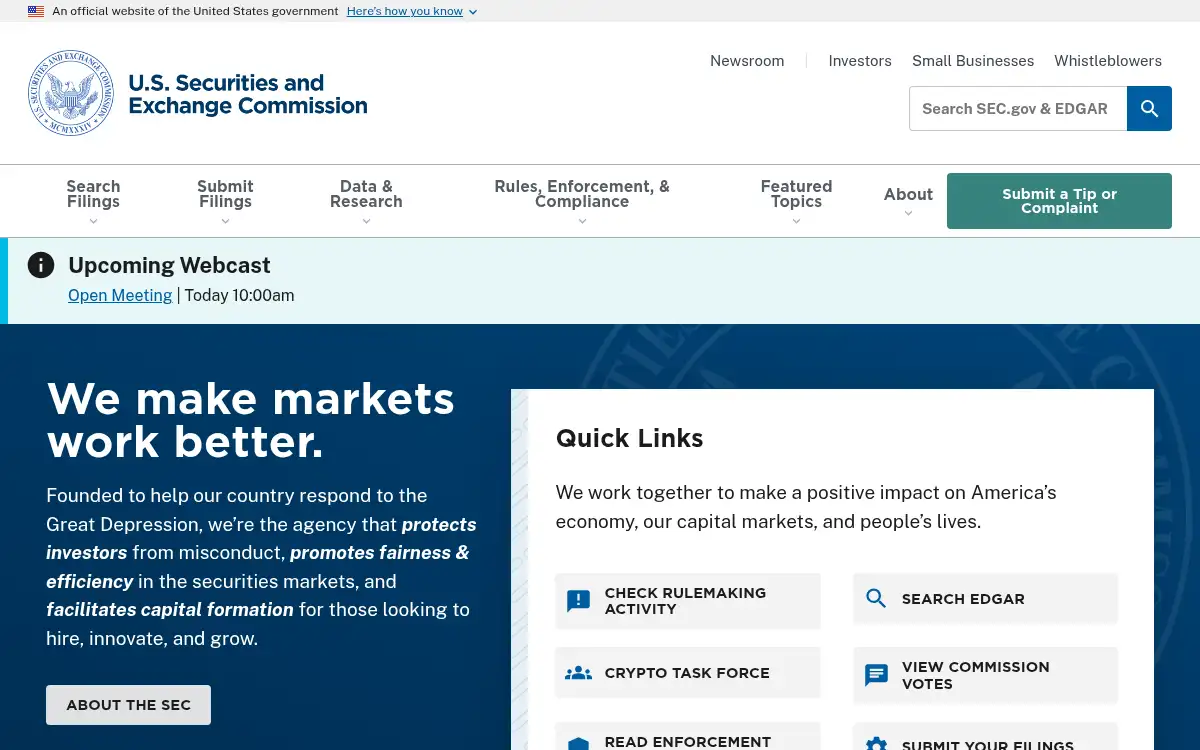Click the 'Quick Links' heading
Image resolution: width=1200 pixels, height=750 pixels.
[629, 438]
